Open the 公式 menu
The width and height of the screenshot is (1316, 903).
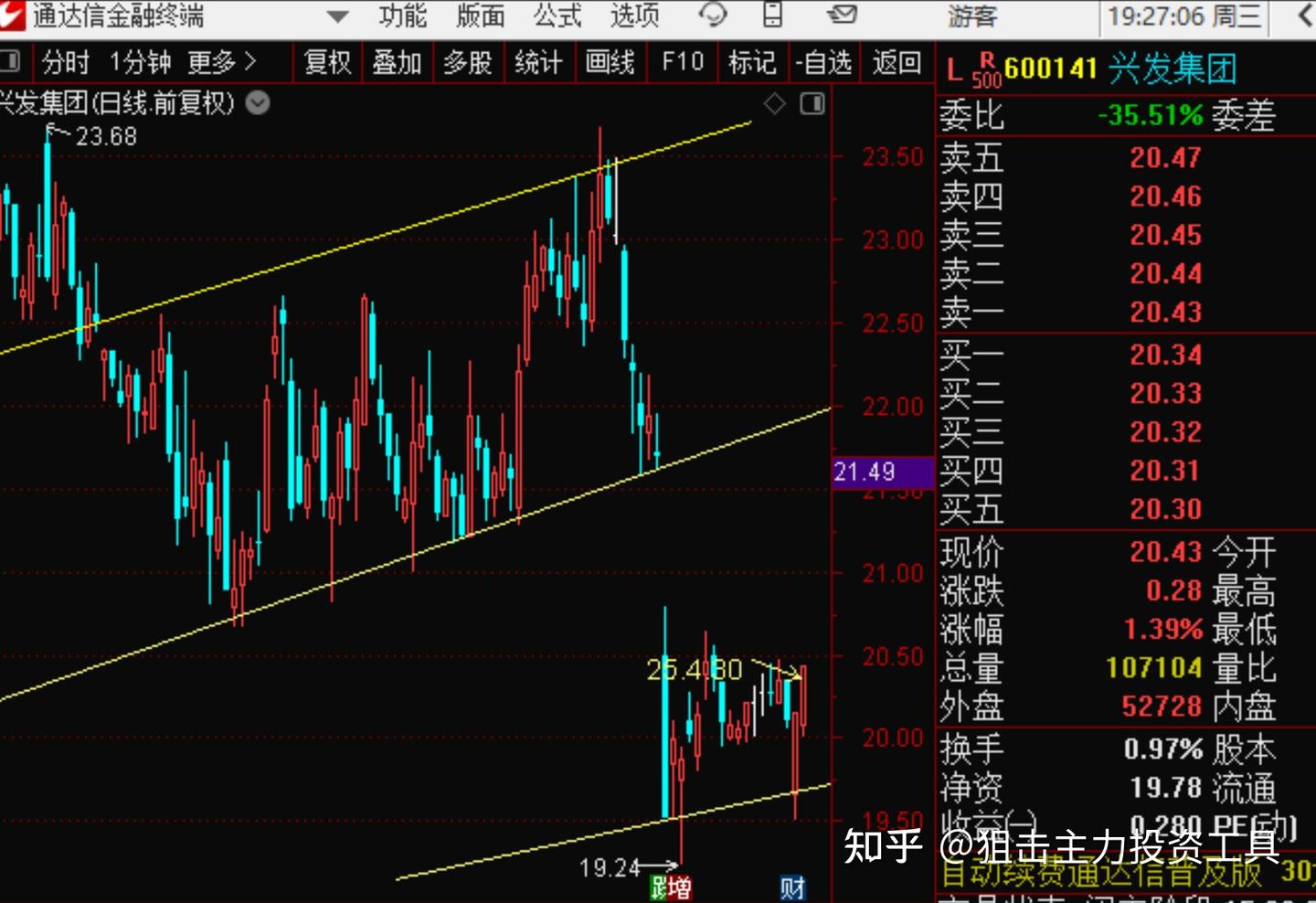(557, 16)
